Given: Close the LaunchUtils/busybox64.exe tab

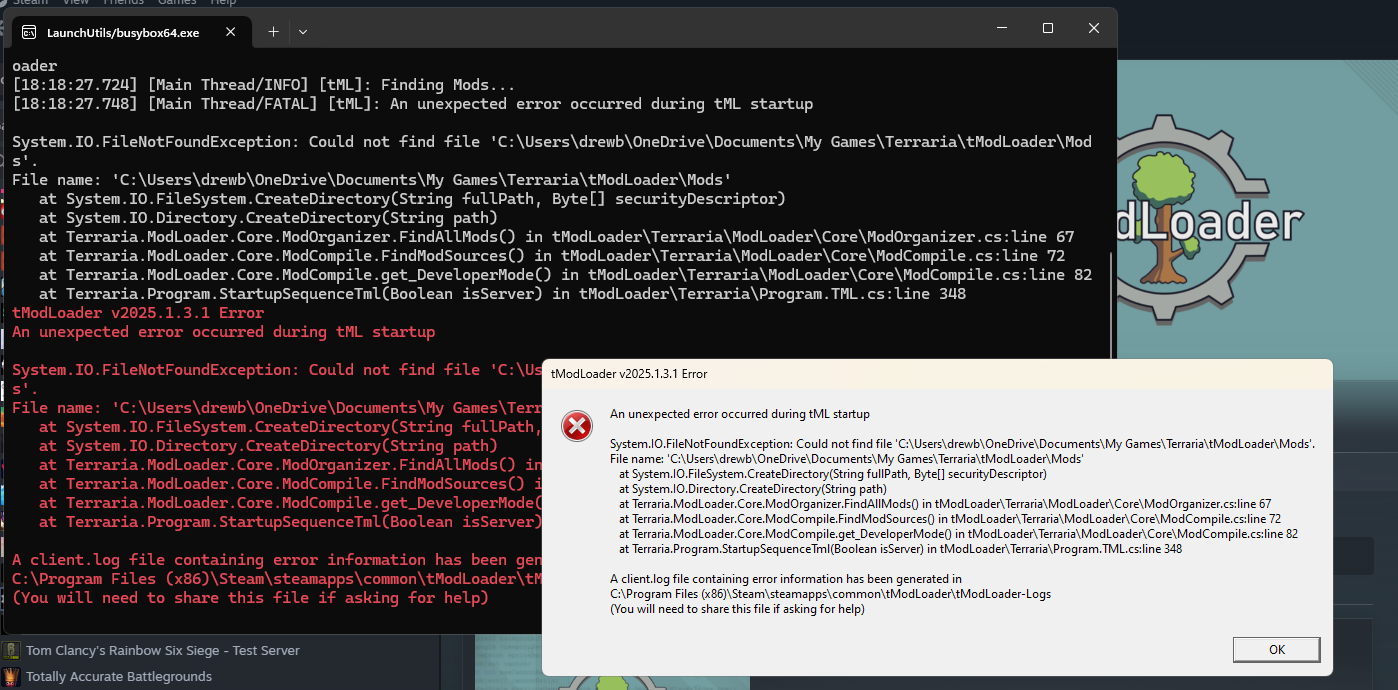Looking at the screenshot, I should pyautogui.click(x=230, y=33).
